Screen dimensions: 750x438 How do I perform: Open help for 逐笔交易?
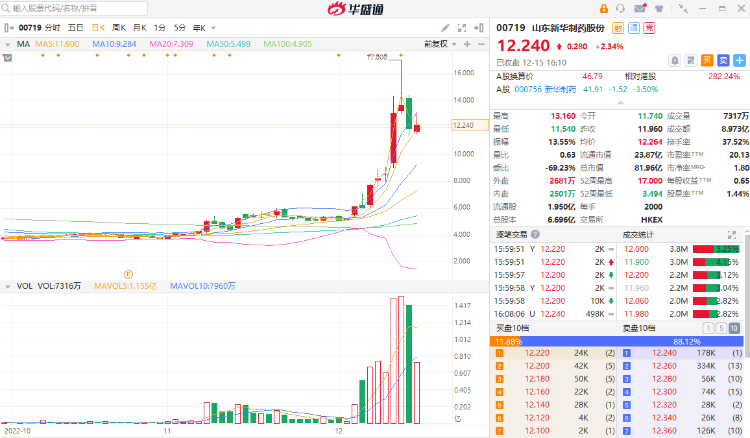pos(535,234)
